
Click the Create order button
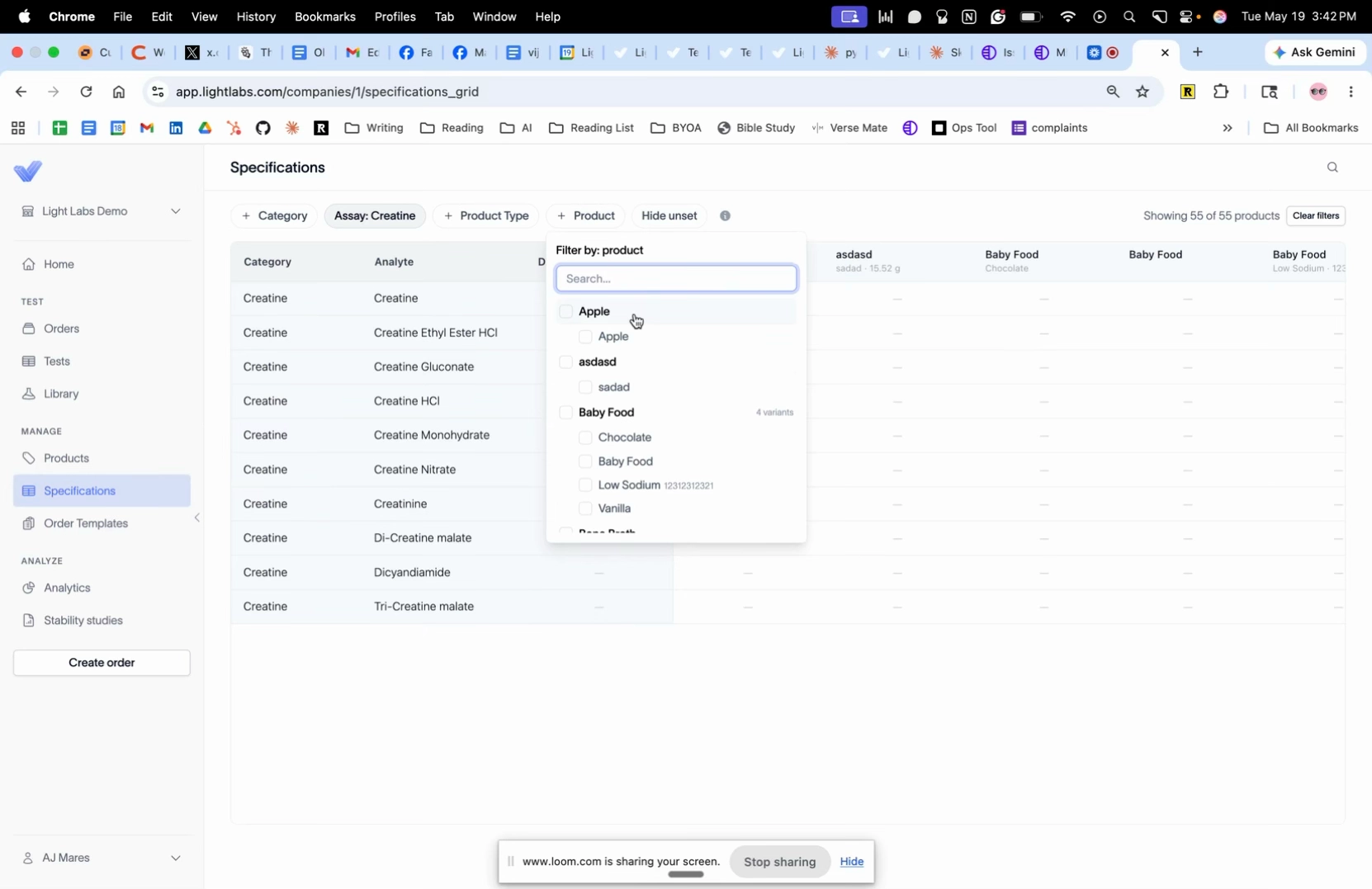102,663
